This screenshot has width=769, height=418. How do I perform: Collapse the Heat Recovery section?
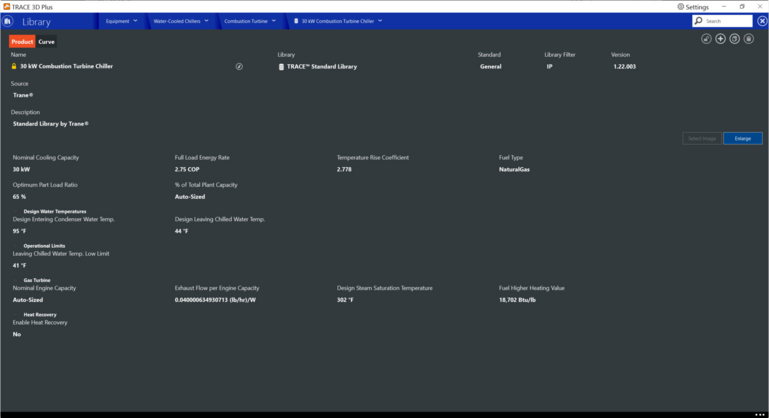click(17, 314)
